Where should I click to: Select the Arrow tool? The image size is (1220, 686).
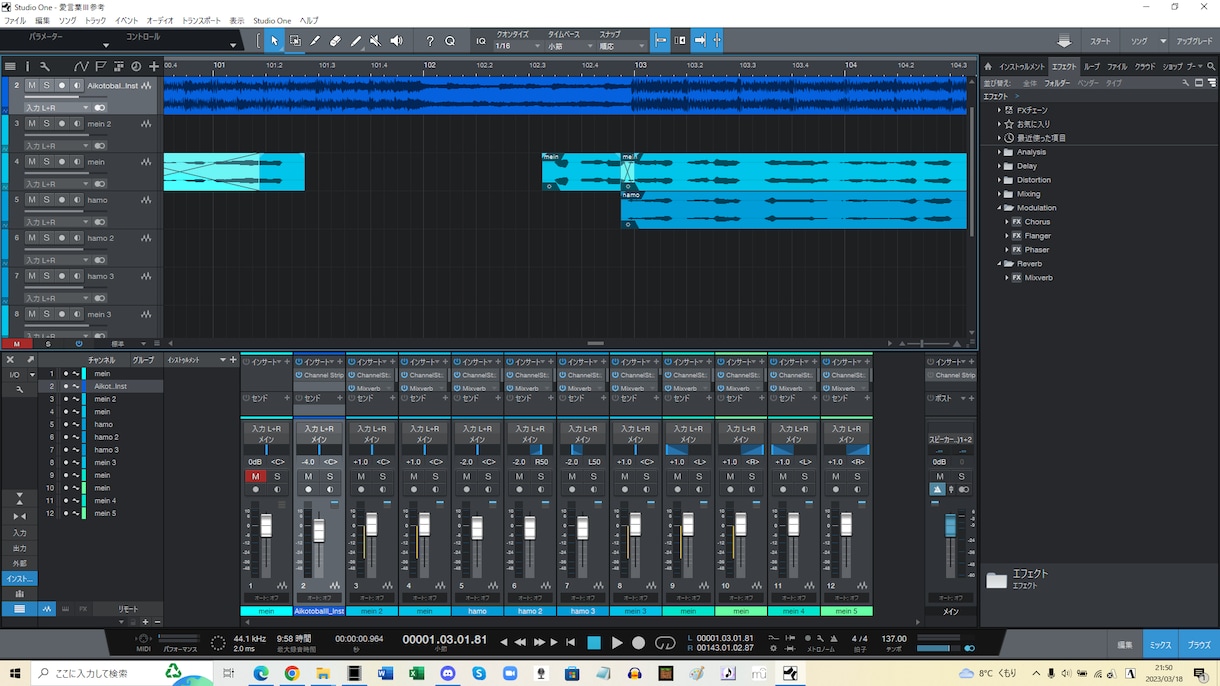(275, 41)
